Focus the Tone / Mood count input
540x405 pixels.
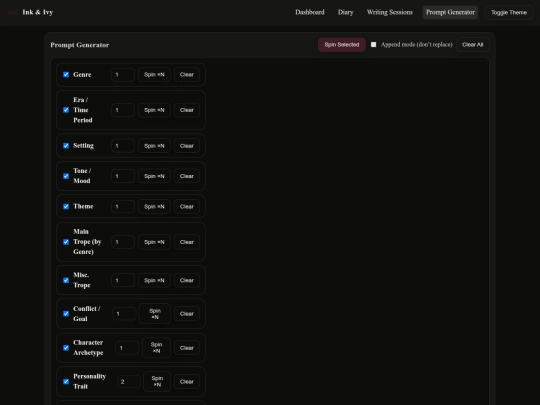tap(123, 176)
